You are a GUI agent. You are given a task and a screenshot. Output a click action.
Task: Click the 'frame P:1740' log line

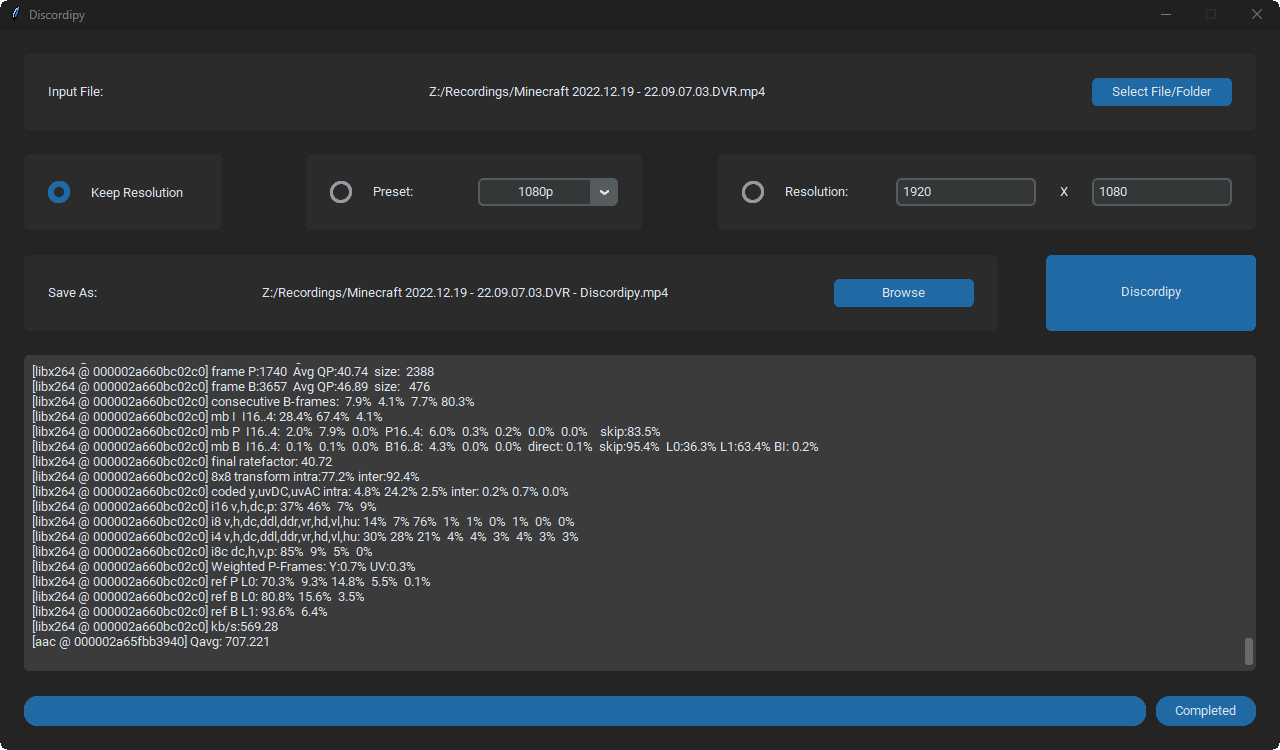(233, 372)
